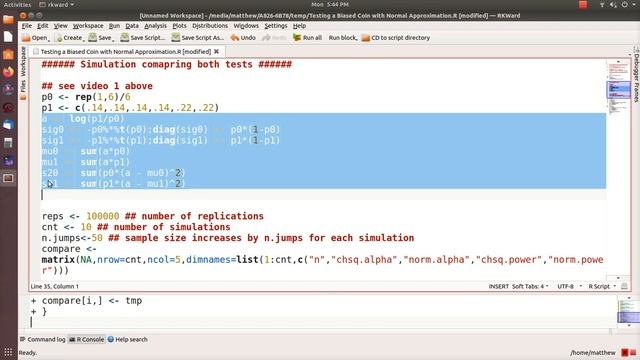Image resolution: width=640 pixels, height=360 pixels.
Task: Click the 'Simulation comapring both tests' comment
Action: [167, 64]
